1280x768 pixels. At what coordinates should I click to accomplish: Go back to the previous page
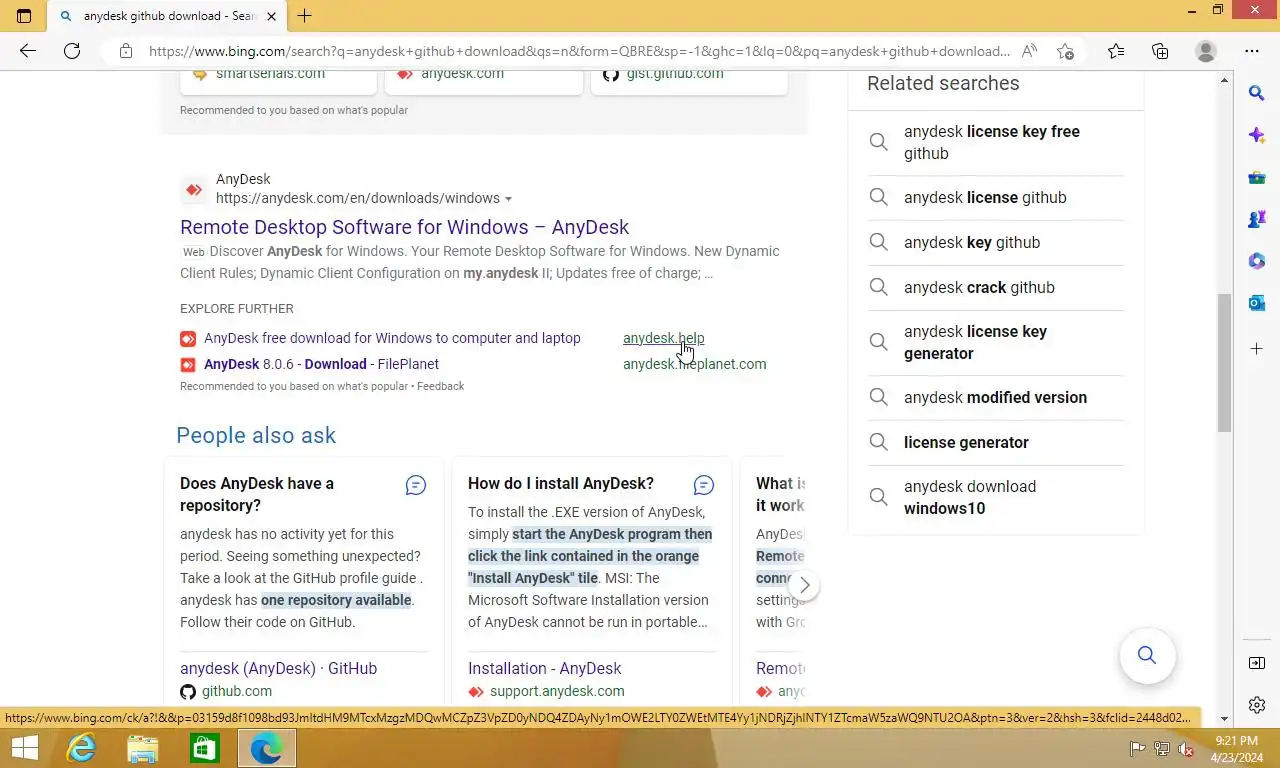[28, 51]
